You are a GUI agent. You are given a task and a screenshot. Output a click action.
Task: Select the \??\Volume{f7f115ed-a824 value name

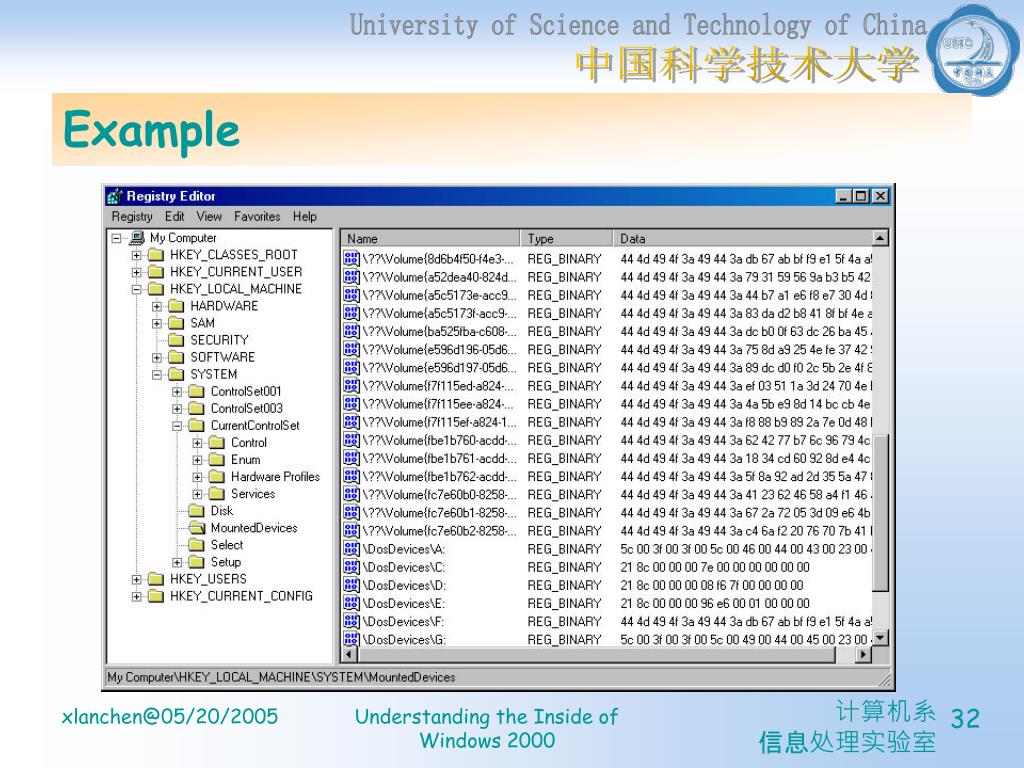coord(438,386)
